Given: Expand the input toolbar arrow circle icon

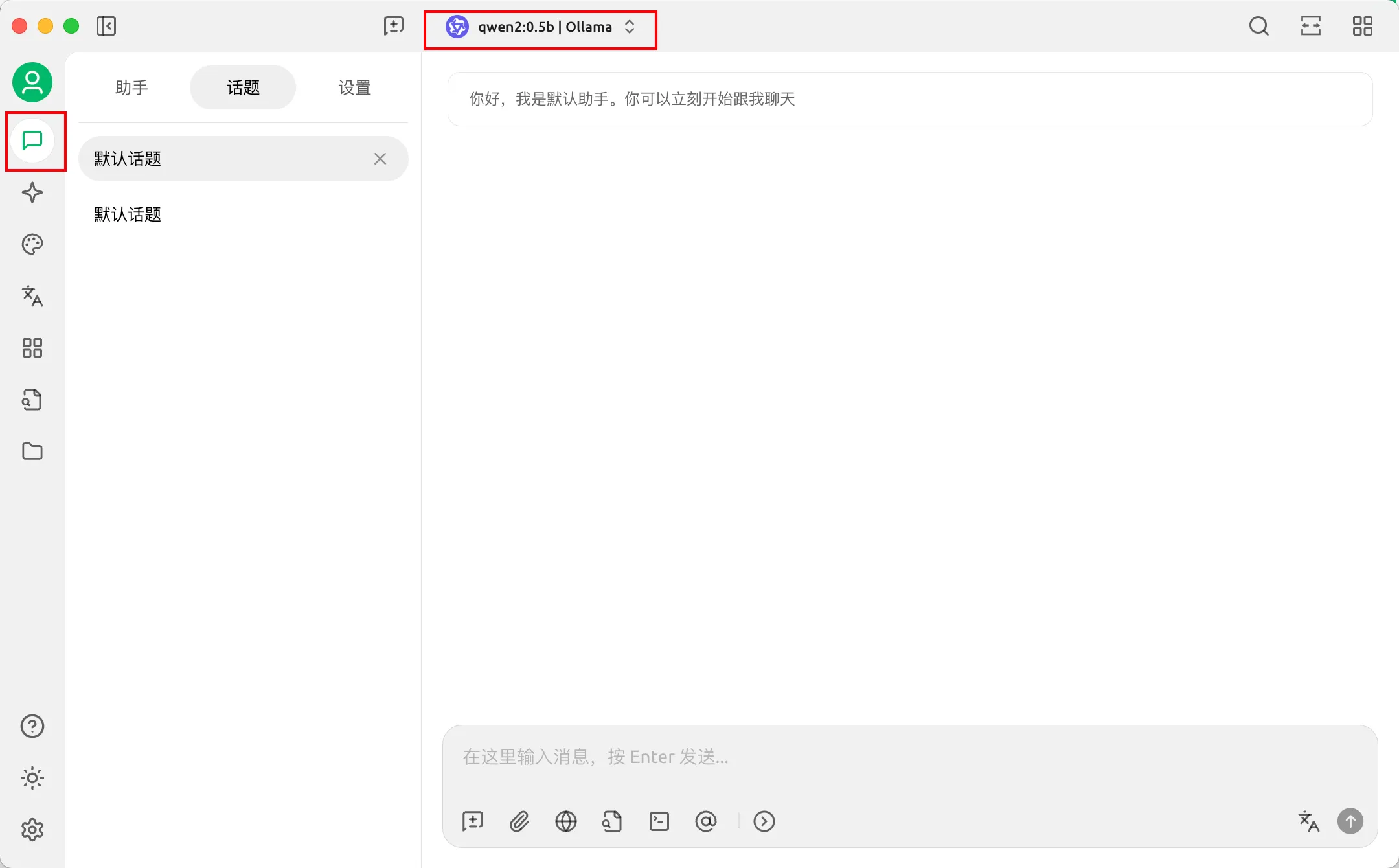Looking at the screenshot, I should (764, 821).
